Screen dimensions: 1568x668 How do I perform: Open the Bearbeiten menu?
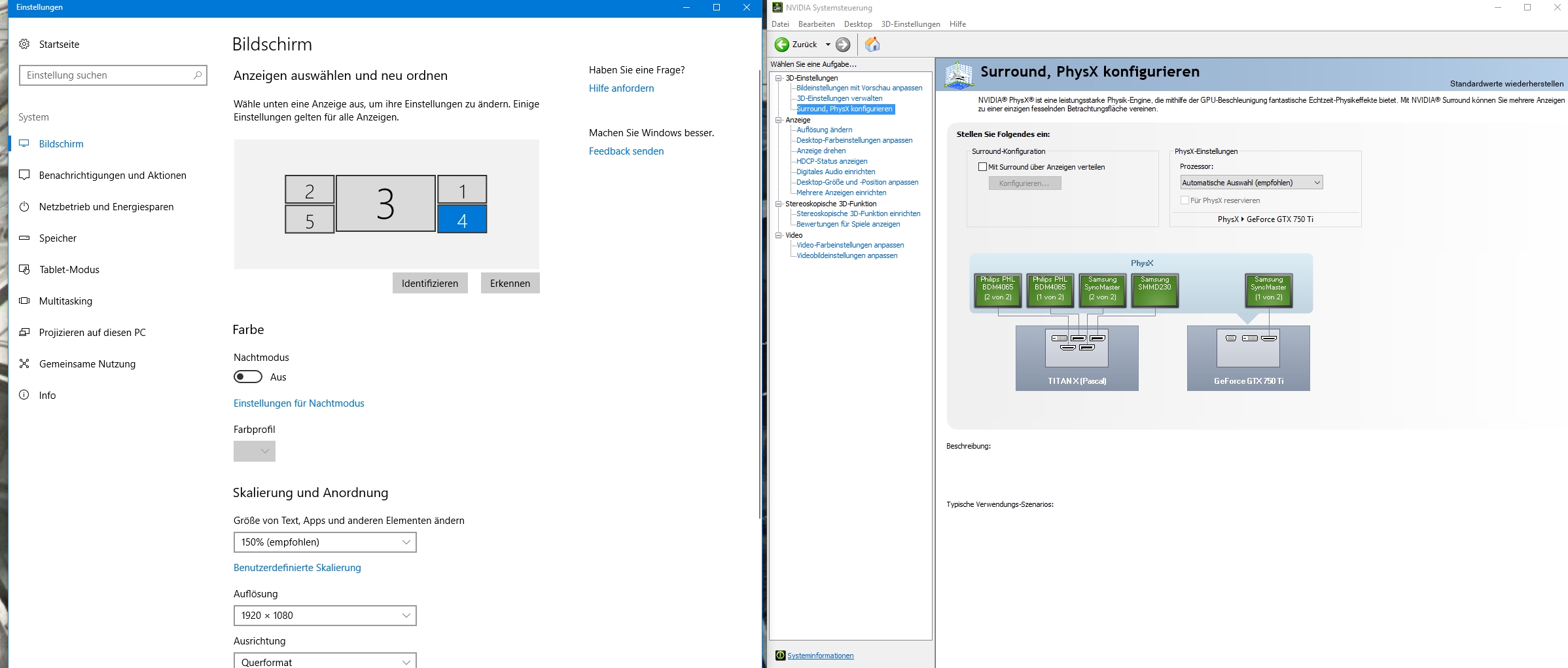click(817, 24)
